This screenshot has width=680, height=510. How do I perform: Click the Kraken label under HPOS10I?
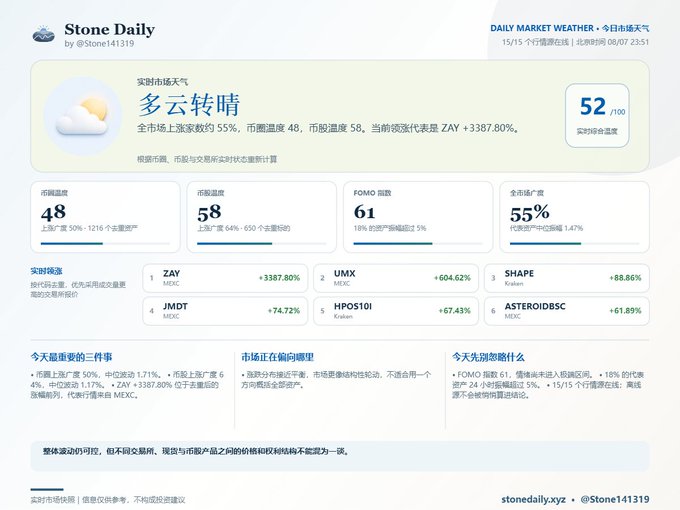click(x=343, y=317)
